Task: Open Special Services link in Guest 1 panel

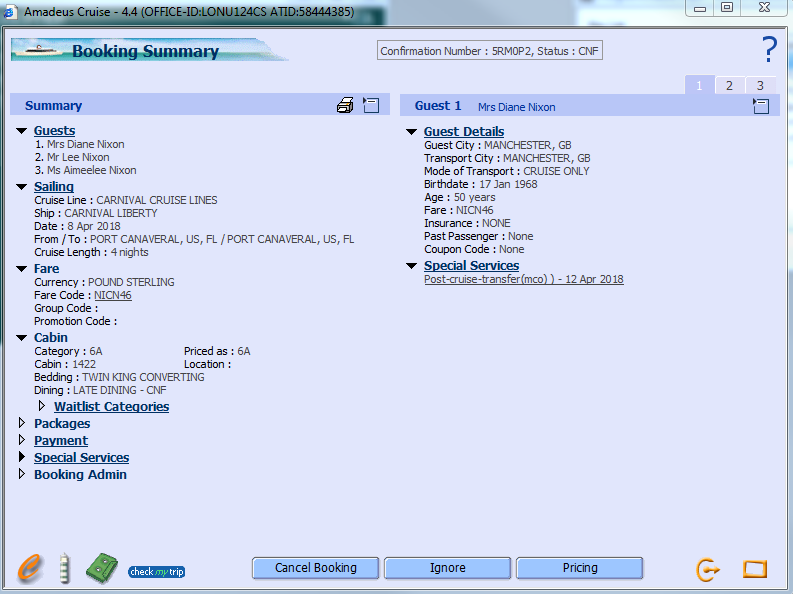Action: (x=471, y=266)
